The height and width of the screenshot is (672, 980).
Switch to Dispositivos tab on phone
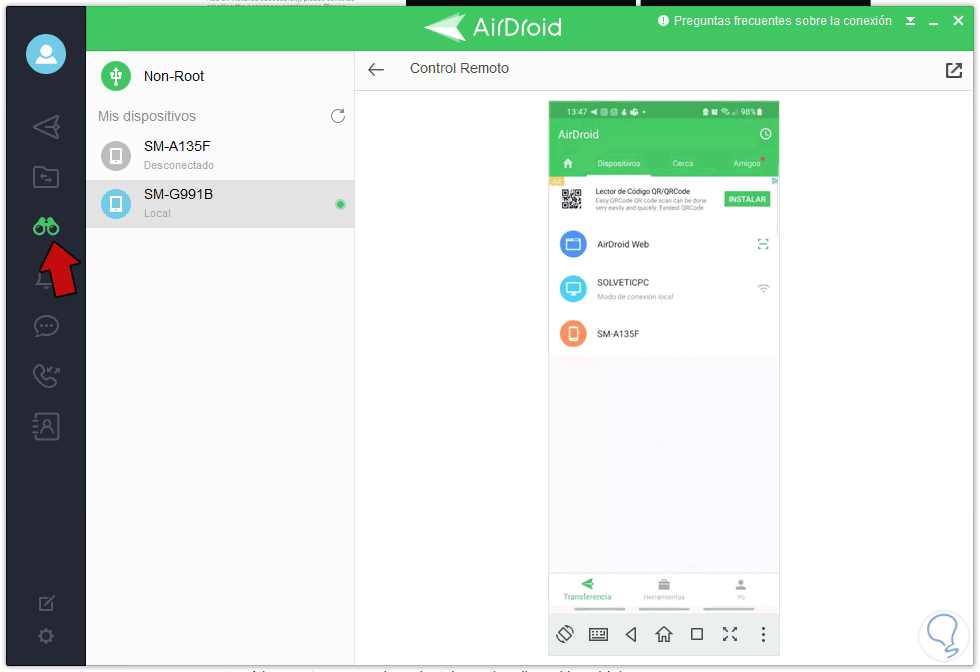pos(618,164)
